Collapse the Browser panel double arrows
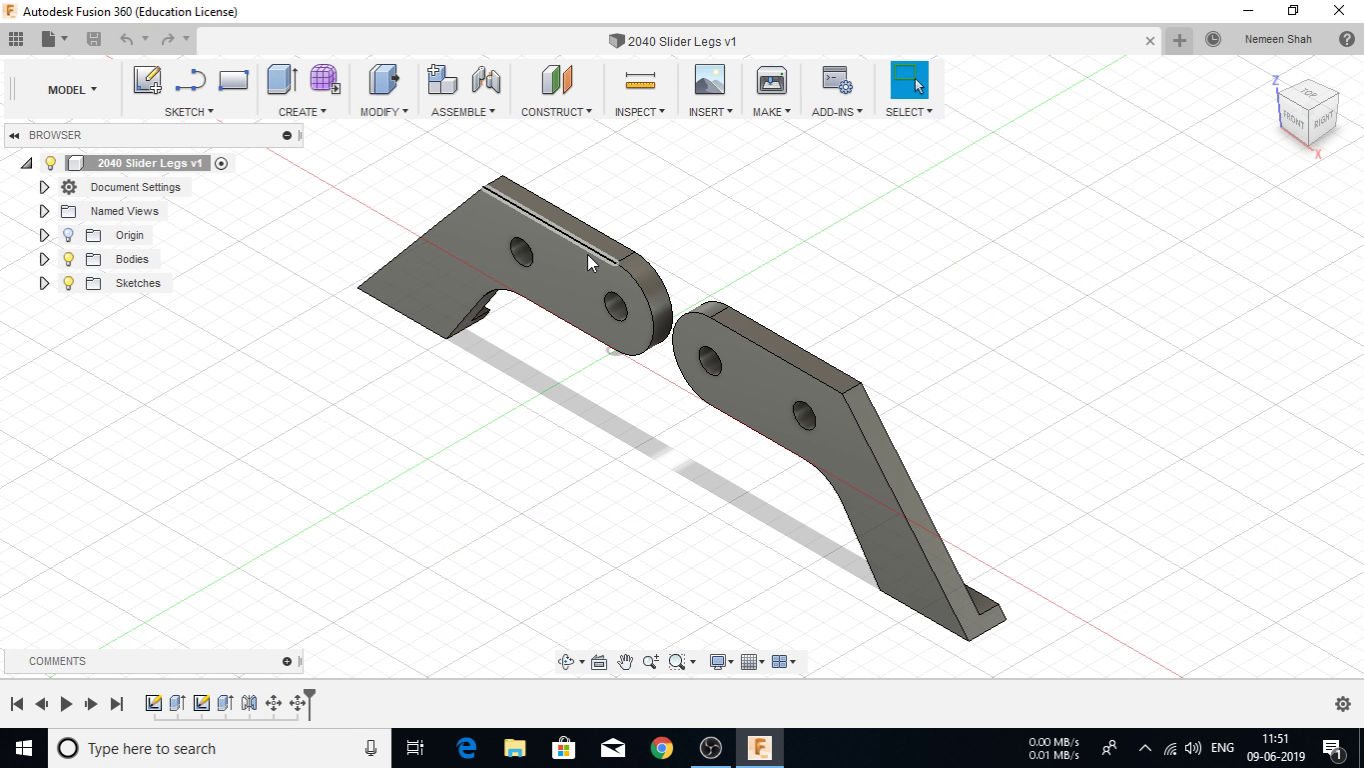1364x768 pixels. [x=14, y=135]
